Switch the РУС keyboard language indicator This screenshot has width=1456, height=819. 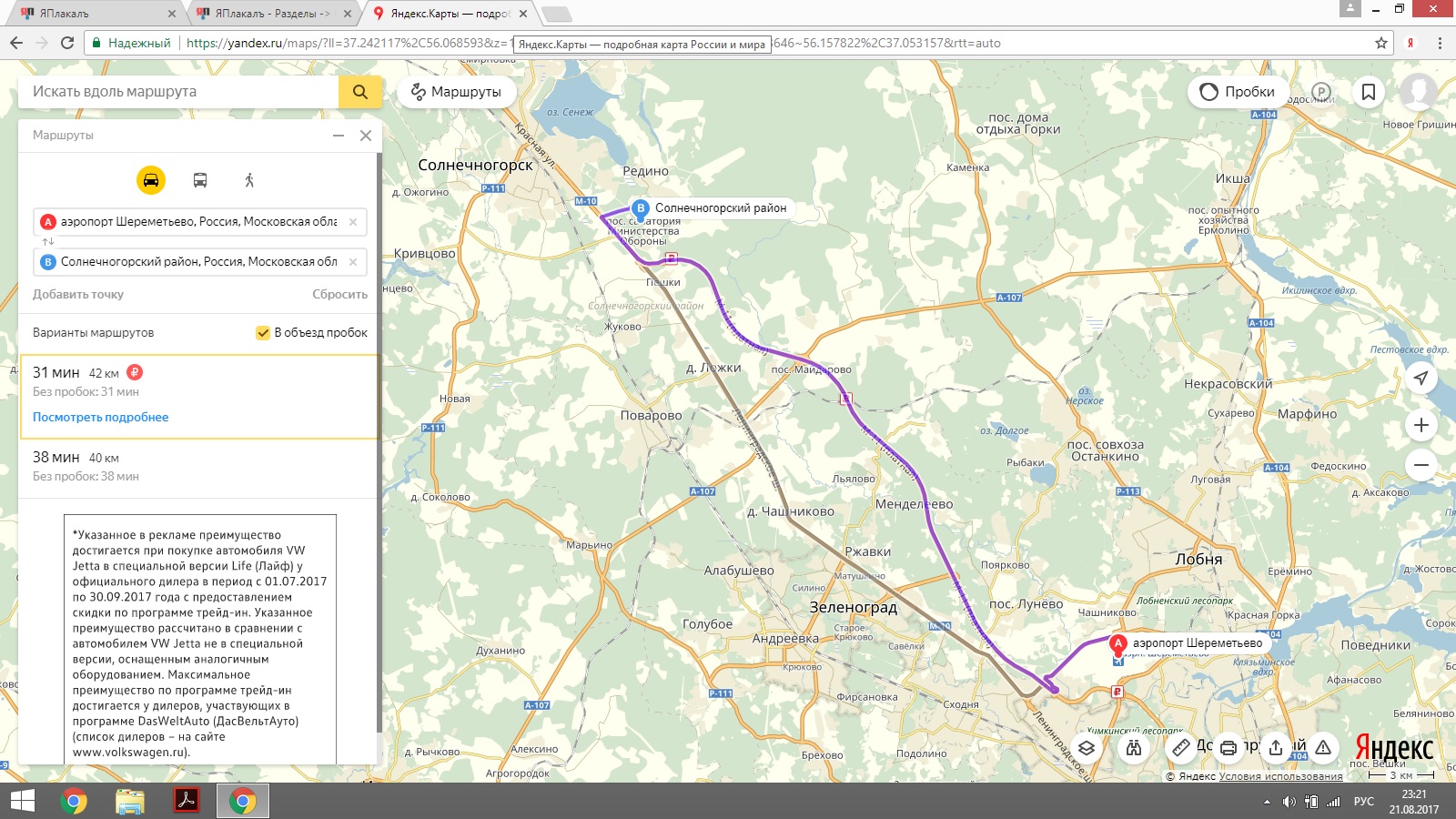(1364, 802)
